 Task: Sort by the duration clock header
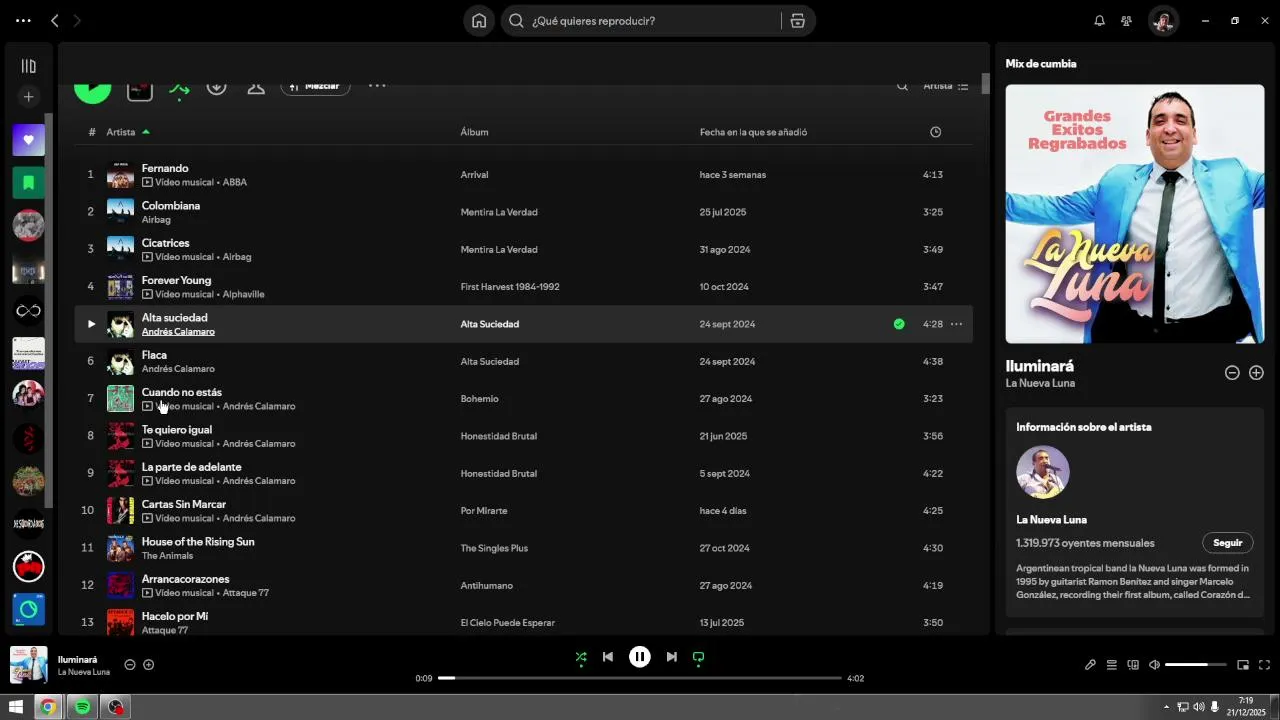[x=935, y=132]
